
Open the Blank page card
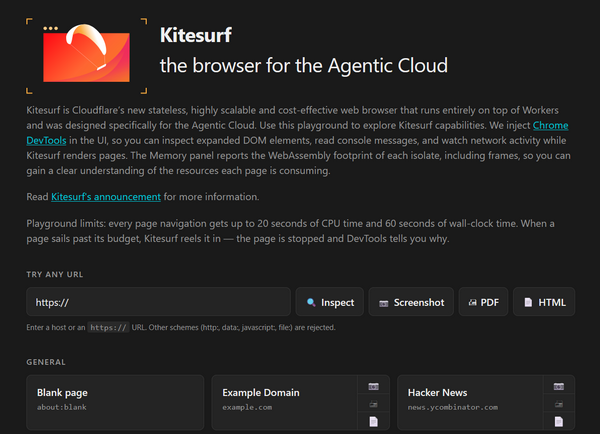[115, 403]
